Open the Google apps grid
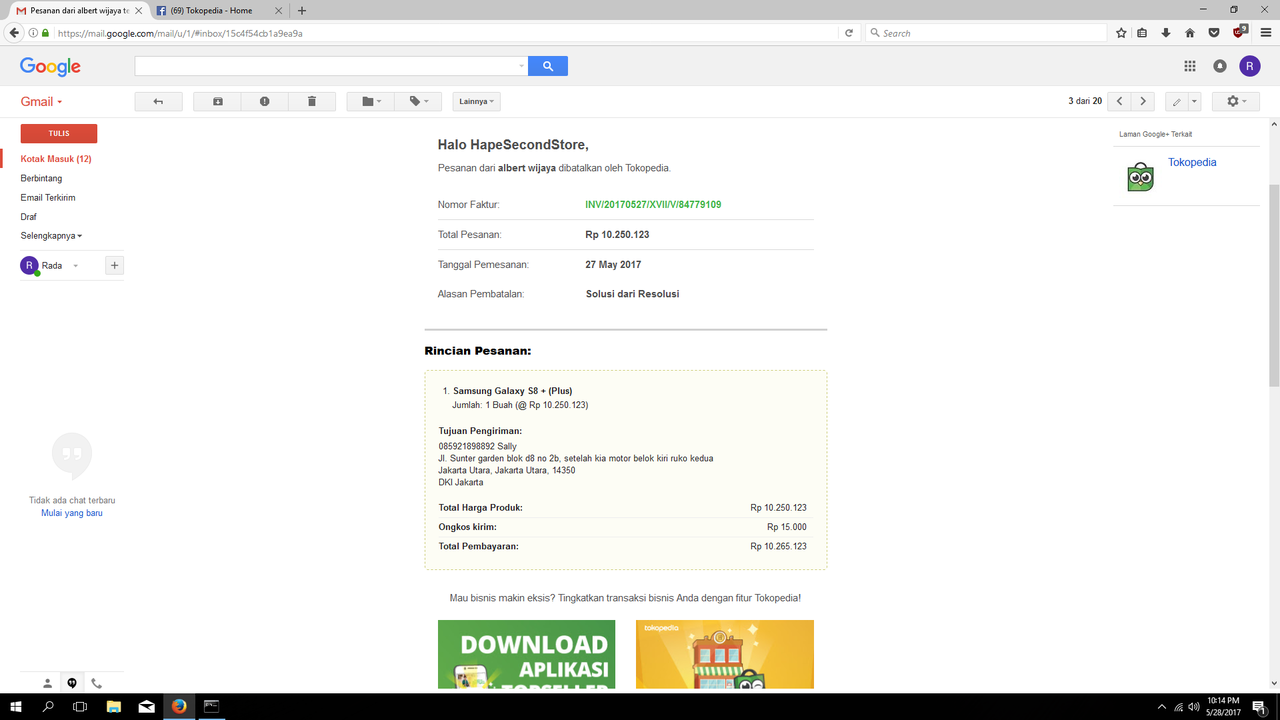The height and width of the screenshot is (720, 1280). pos(1190,66)
